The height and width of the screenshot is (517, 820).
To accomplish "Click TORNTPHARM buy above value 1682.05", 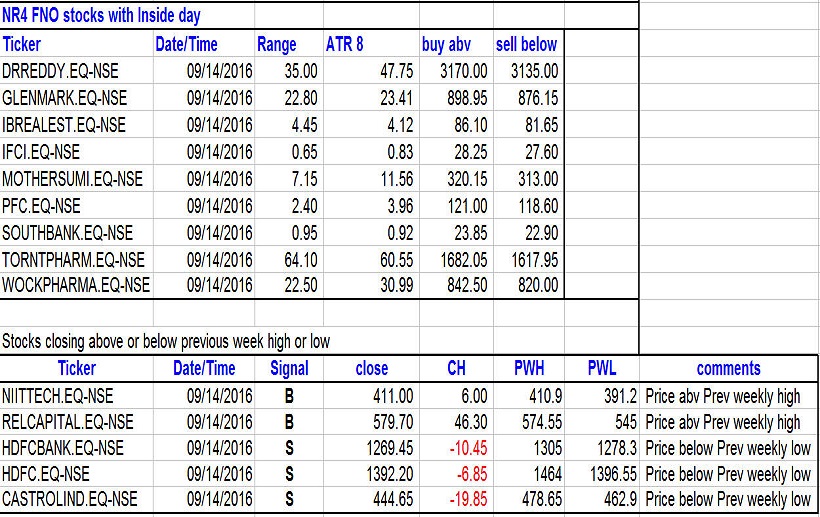I will [463, 260].
